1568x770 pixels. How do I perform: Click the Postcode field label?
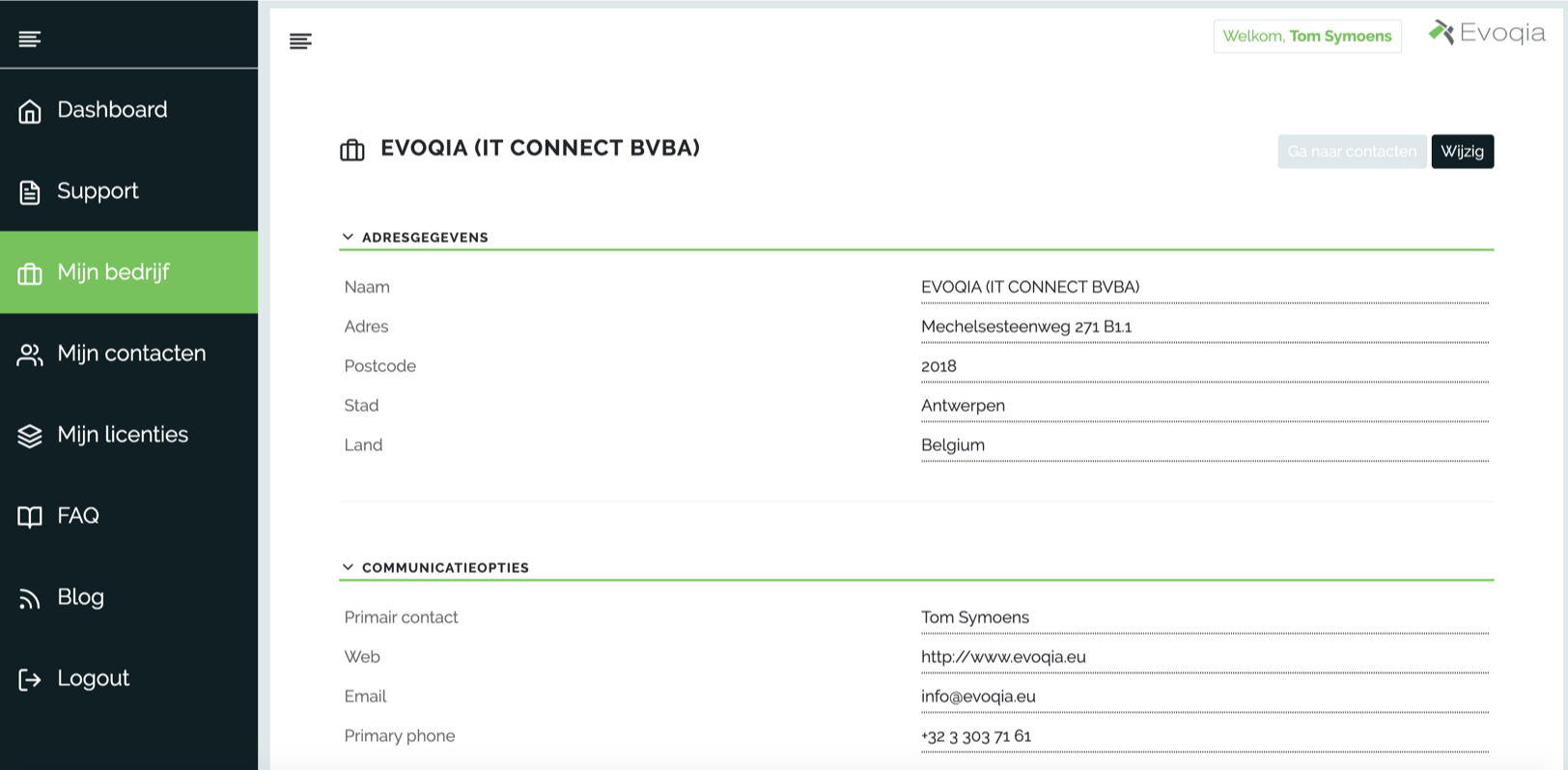380,366
